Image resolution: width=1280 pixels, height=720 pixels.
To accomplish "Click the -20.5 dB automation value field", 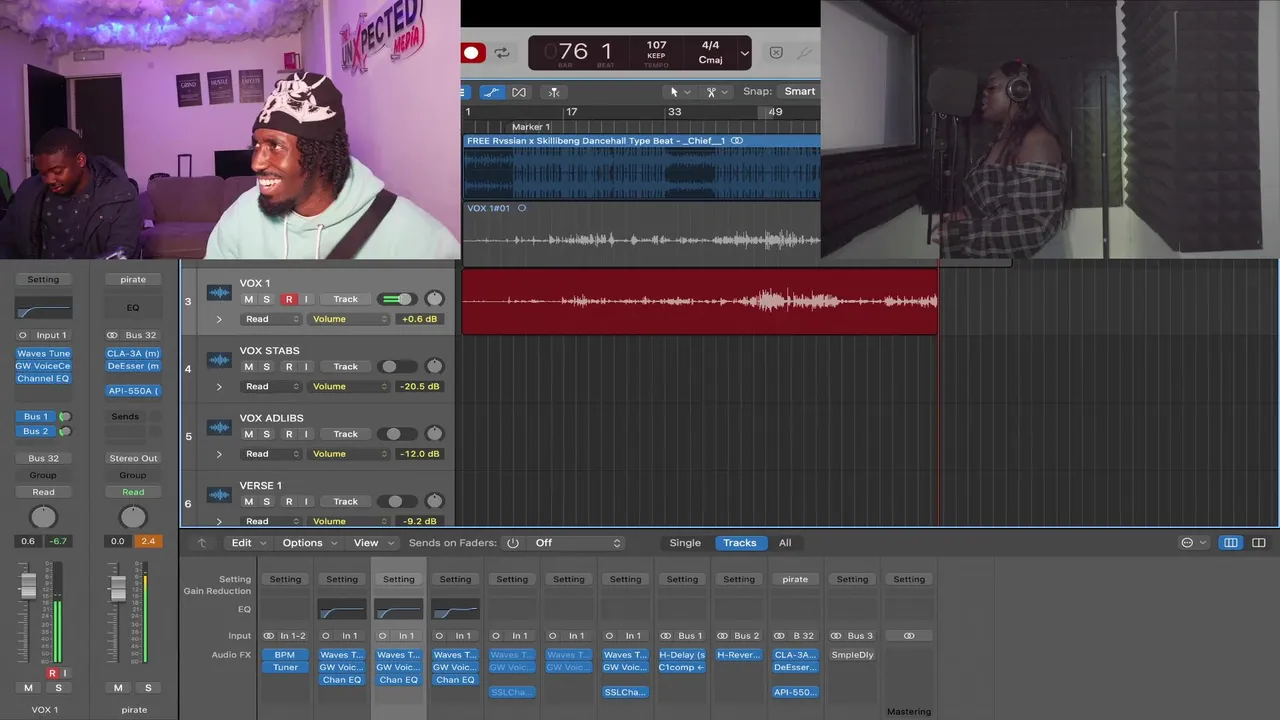I will tap(419, 386).
